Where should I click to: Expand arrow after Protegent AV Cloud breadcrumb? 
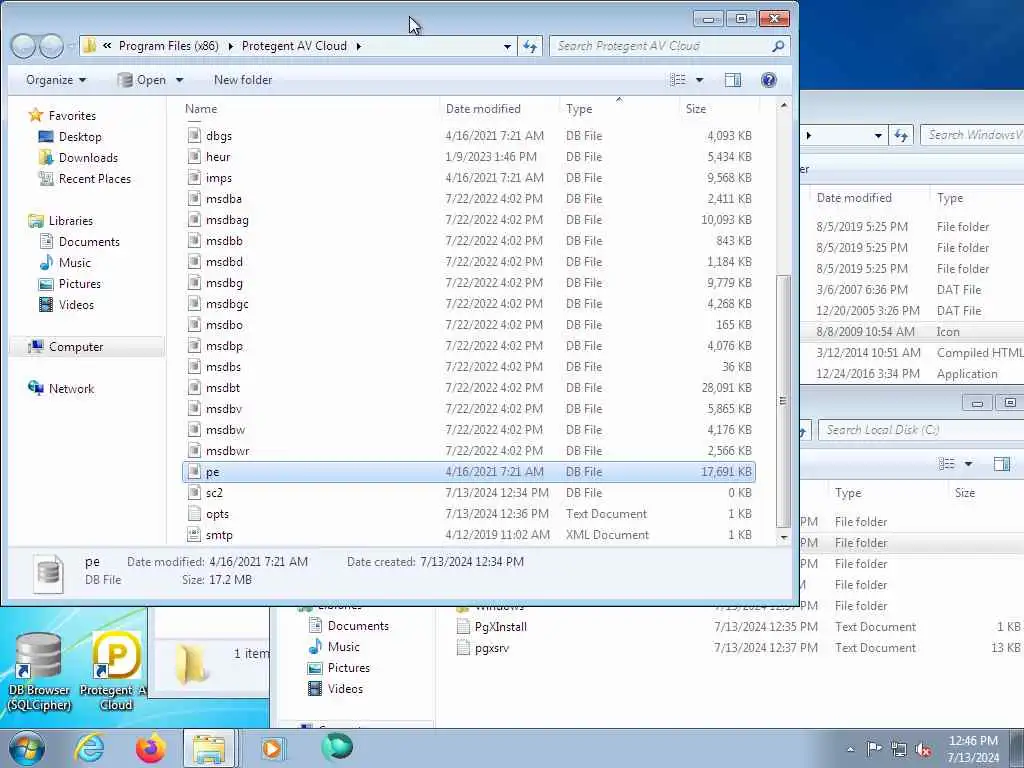click(359, 46)
